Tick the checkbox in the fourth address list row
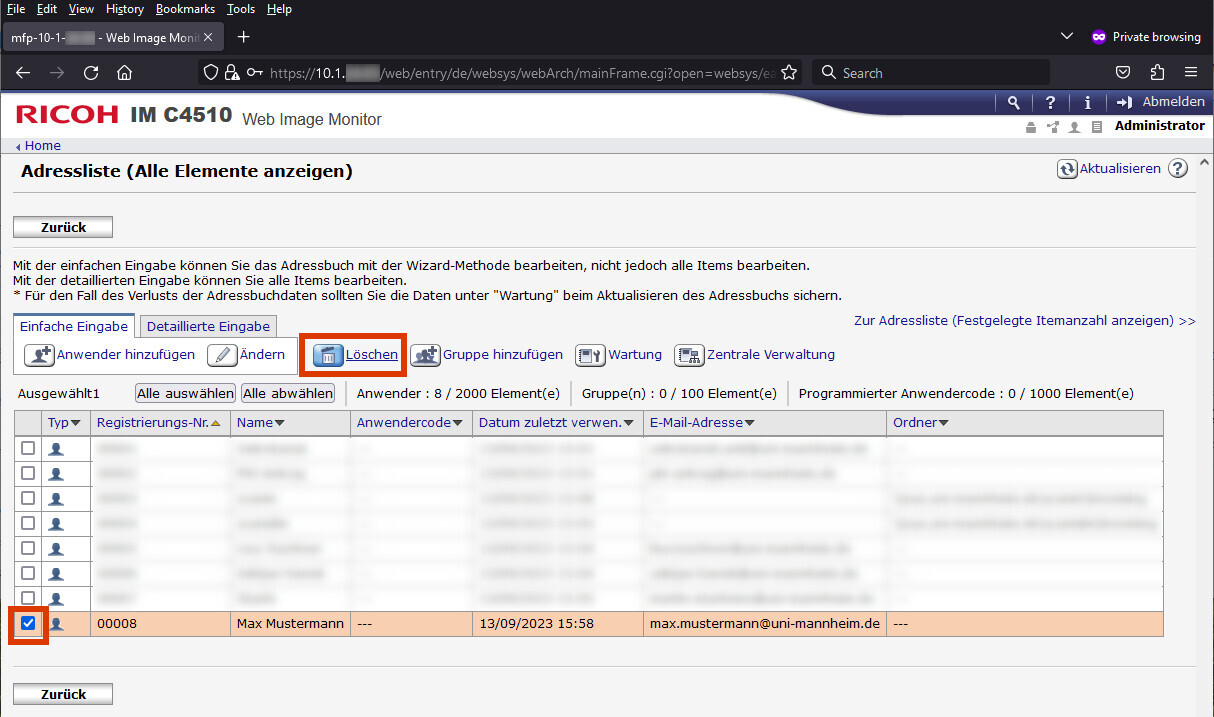 coord(28,523)
